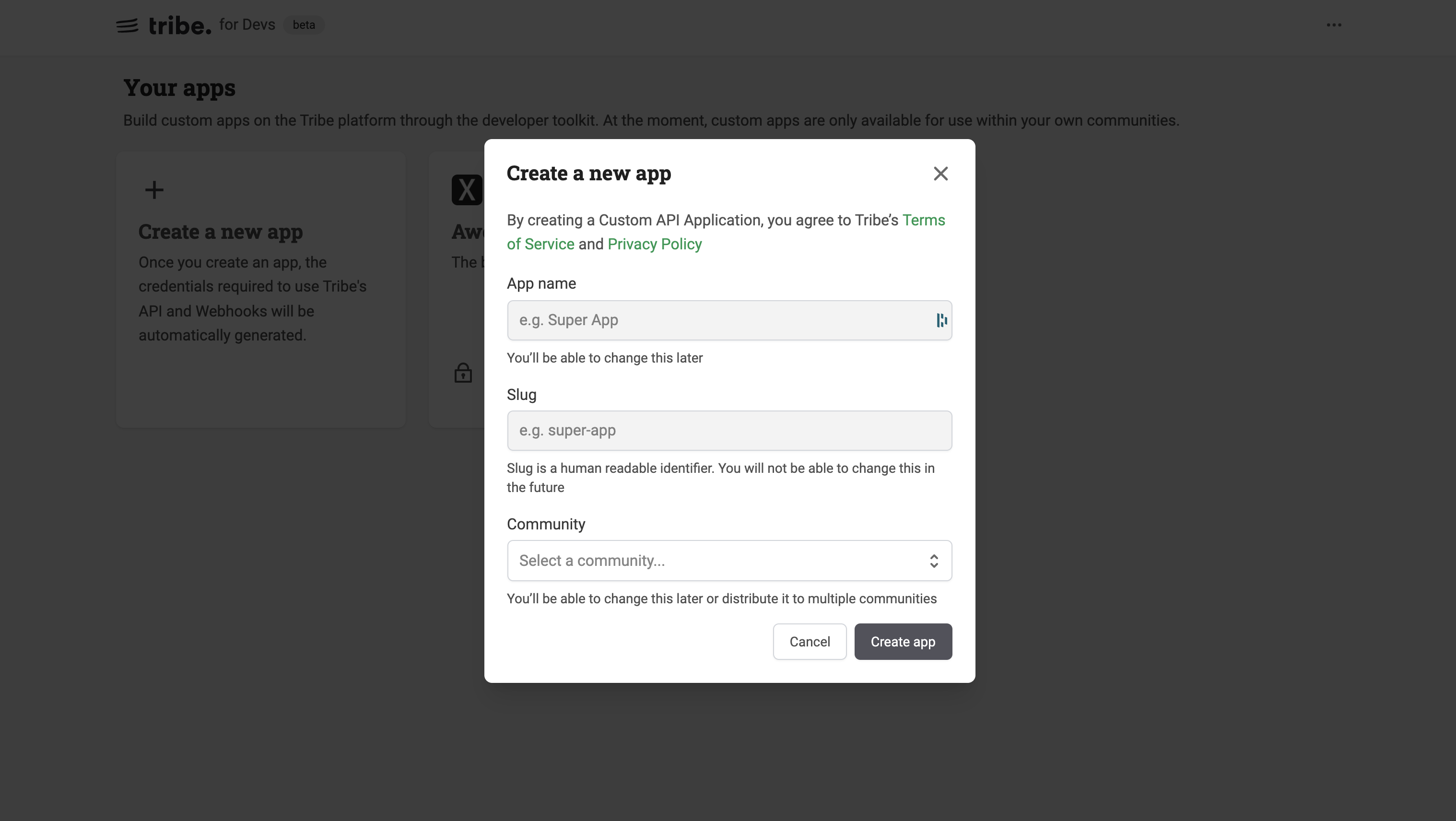The width and height of the screenshot is (1456, 821).
Task: Open the Select a community dropdown
Action: tap(729, 561)
